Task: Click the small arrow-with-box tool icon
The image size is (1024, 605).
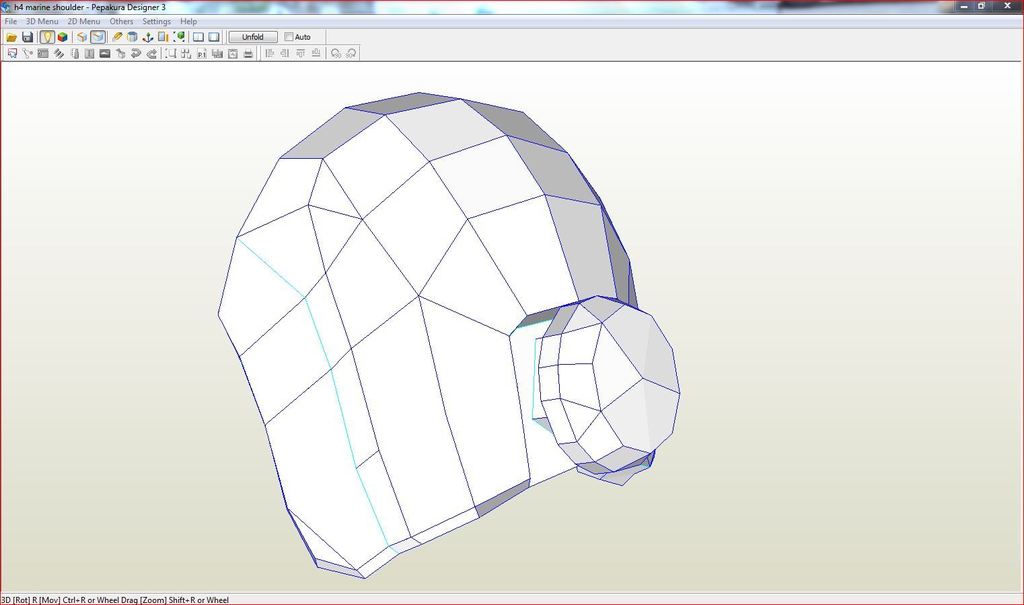Action: [120, 54]
